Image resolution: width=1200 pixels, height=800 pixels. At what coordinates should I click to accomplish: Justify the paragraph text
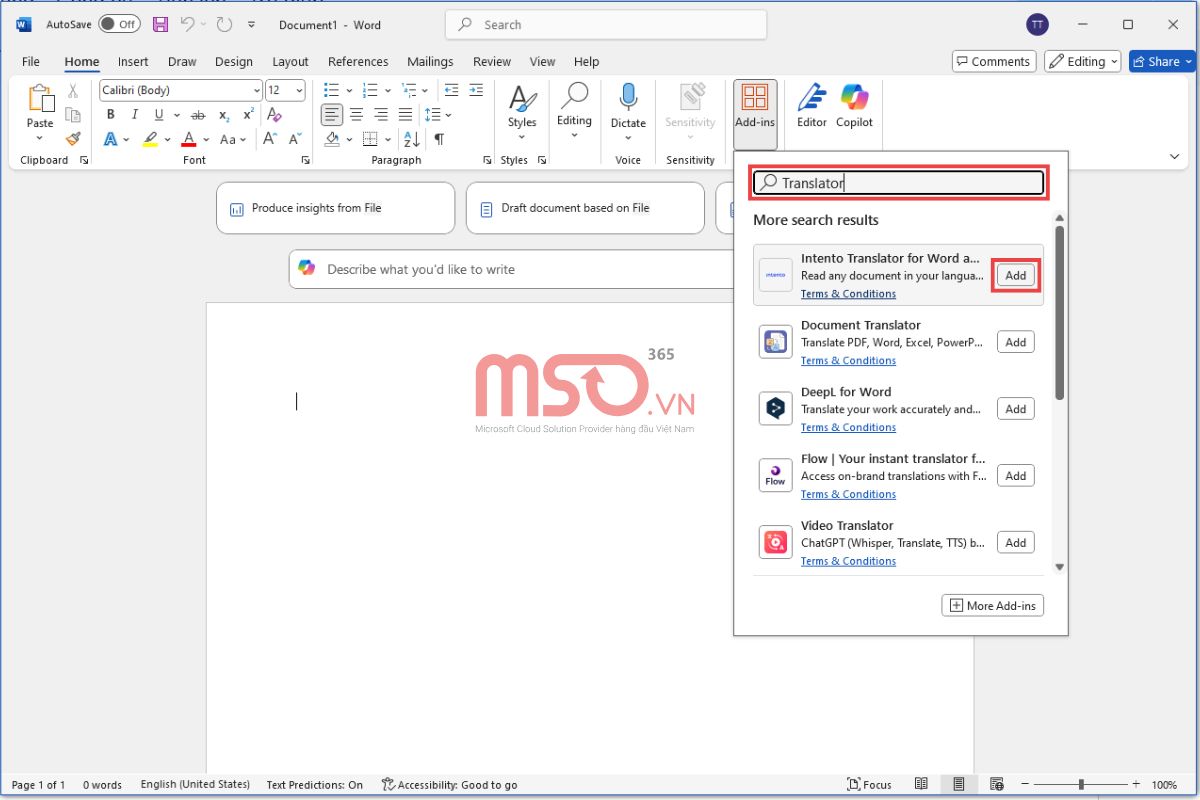click(405, 115)
